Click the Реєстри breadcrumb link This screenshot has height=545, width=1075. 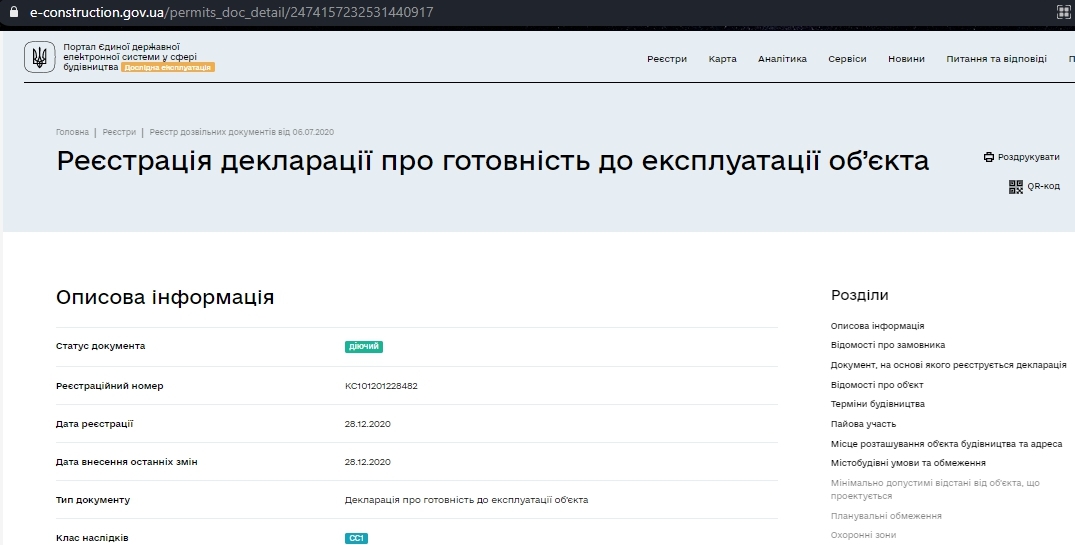click(119, 132)
